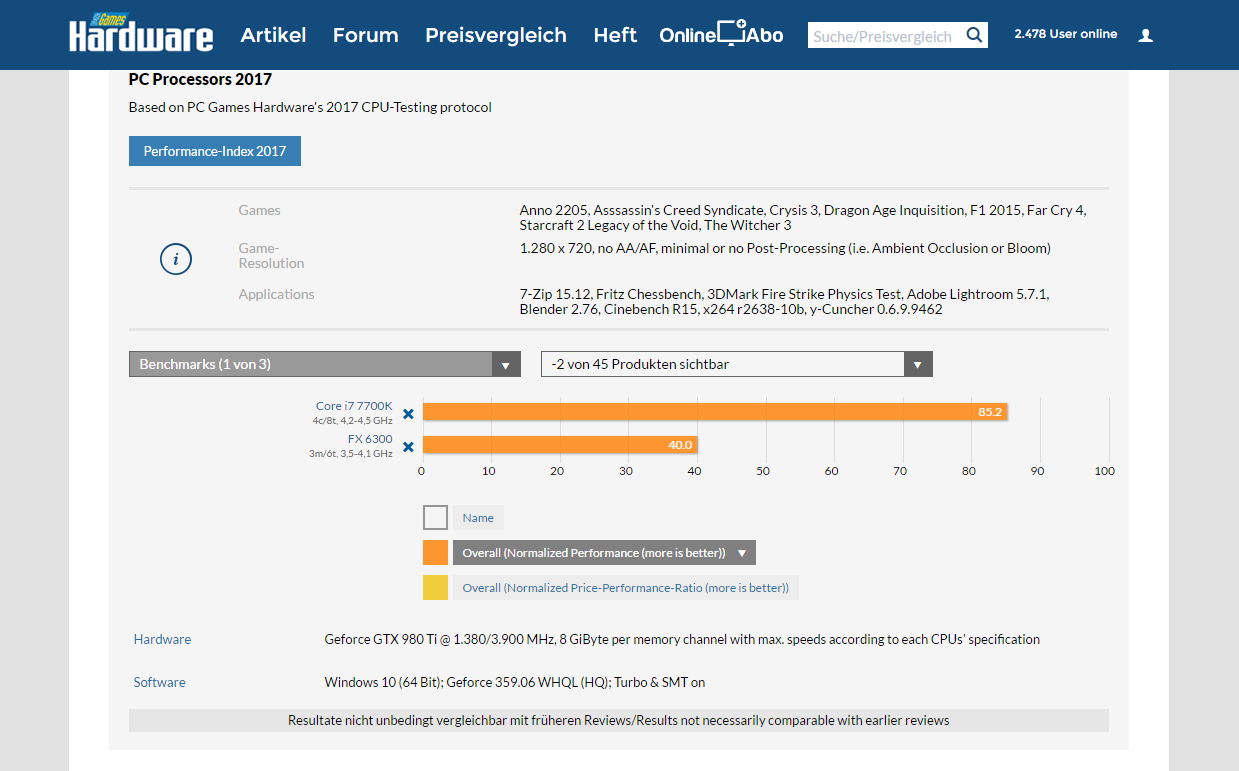Click the Hardware label

(x=162, y=639)
